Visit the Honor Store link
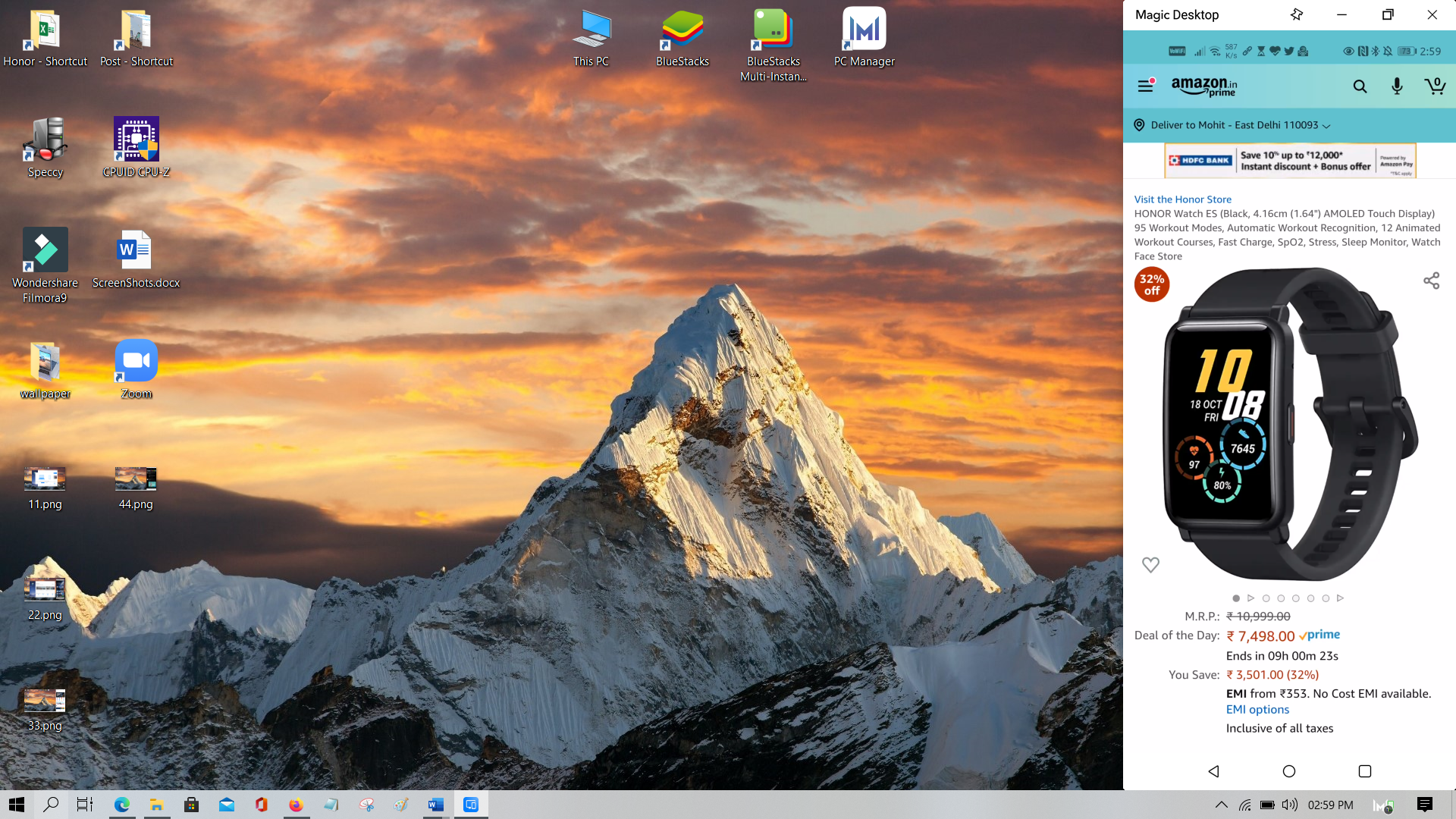Screen dimensions: 1456x819 [1182, 199]
